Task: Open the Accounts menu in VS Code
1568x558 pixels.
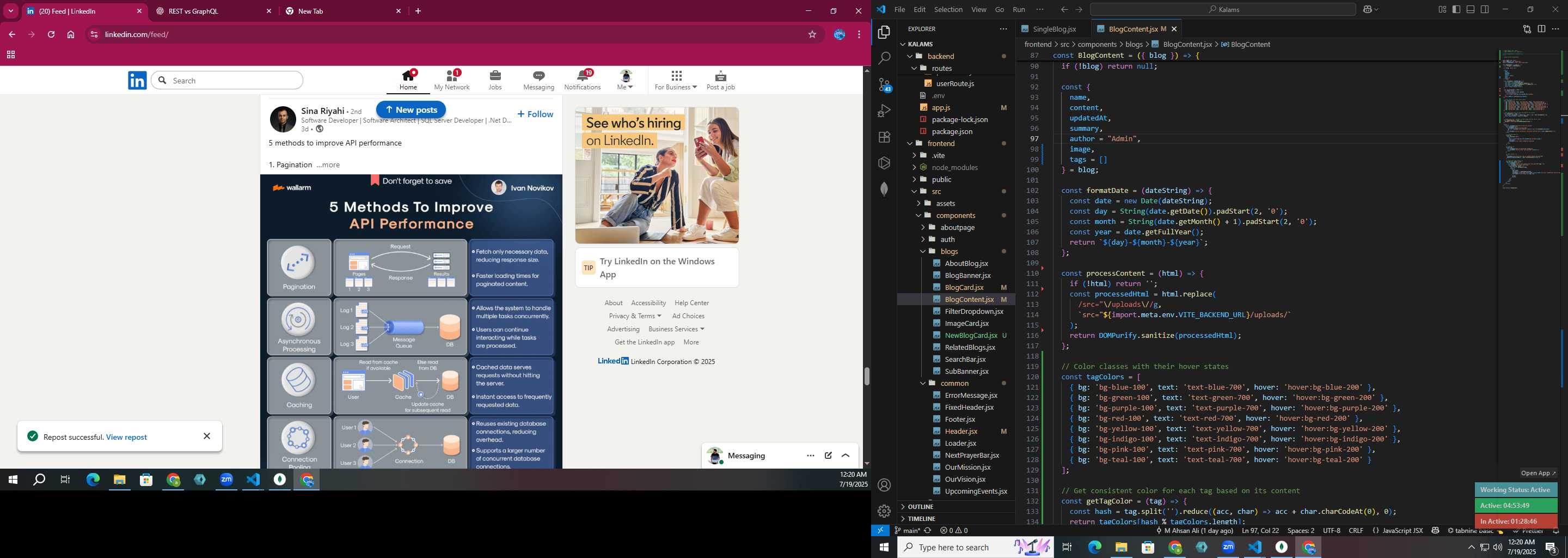Action: click(884, 485)
